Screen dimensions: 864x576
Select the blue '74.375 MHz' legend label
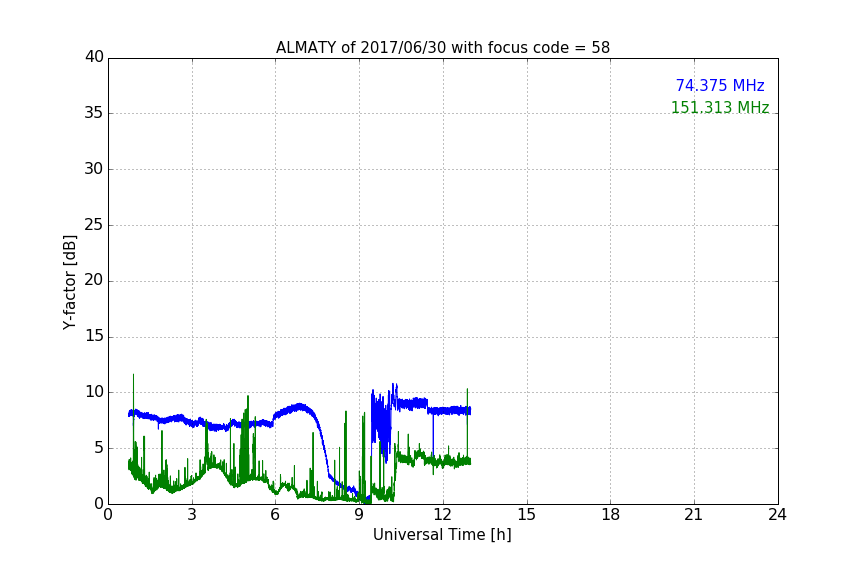(x=720, y=85)
